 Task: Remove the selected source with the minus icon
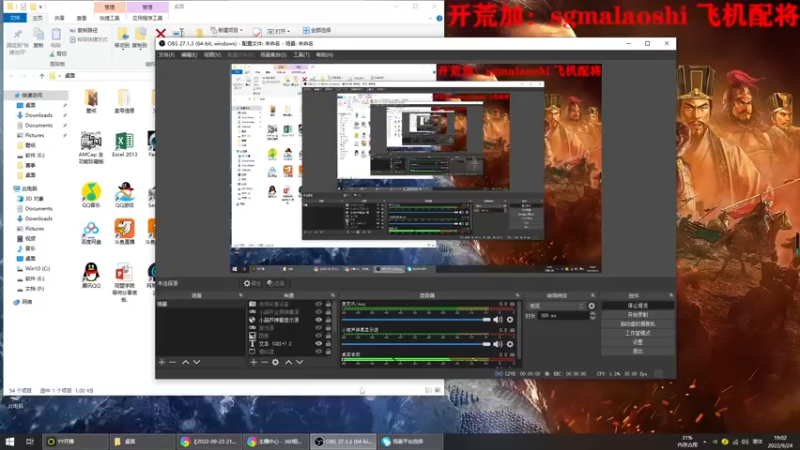264,362
